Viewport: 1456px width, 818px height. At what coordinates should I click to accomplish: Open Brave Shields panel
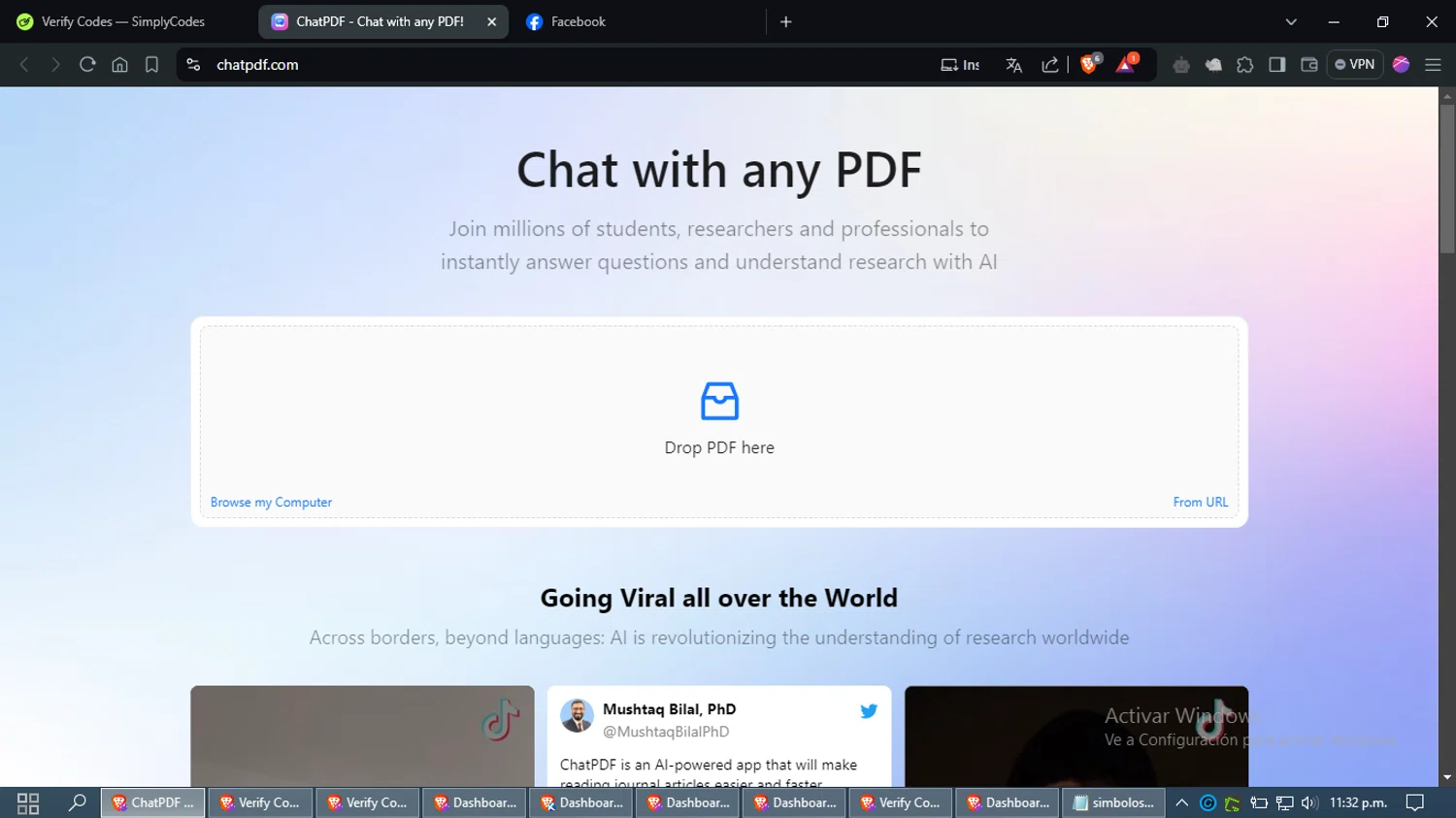(1090, 64)
